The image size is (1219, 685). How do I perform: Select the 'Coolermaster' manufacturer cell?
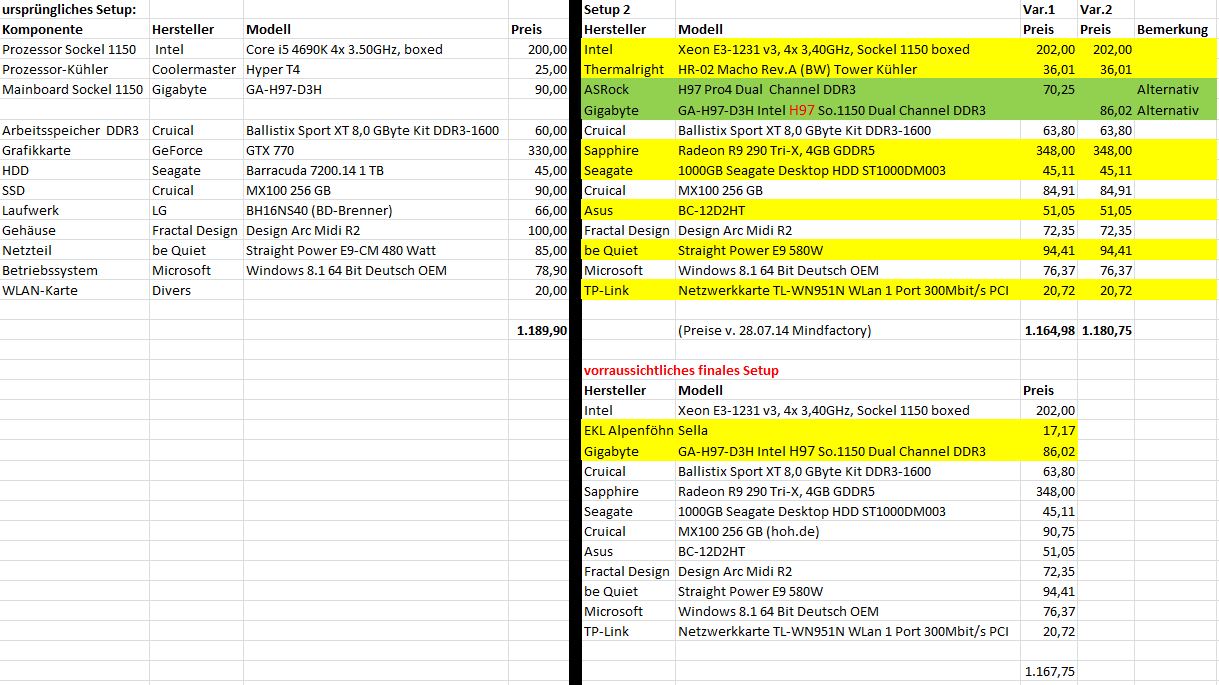(x=196, y=69)
